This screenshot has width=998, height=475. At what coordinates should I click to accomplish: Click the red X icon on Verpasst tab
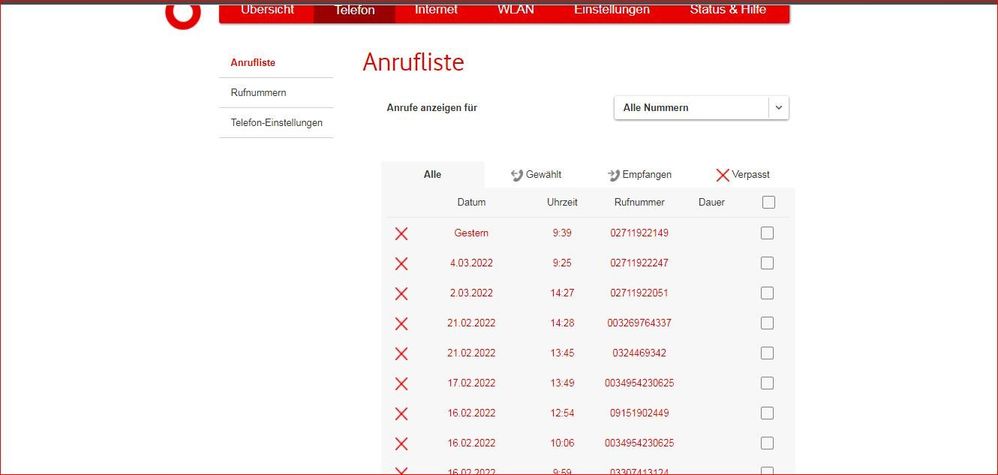pyautogui.click(x=722, y=175)
